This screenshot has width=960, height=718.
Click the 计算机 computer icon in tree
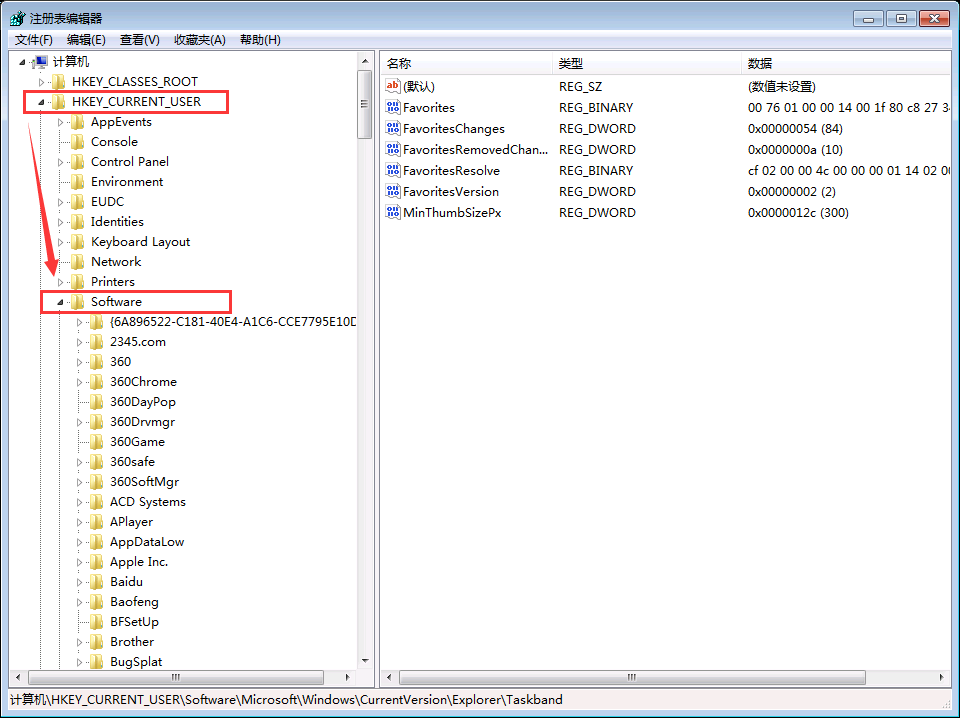(41, 61)
